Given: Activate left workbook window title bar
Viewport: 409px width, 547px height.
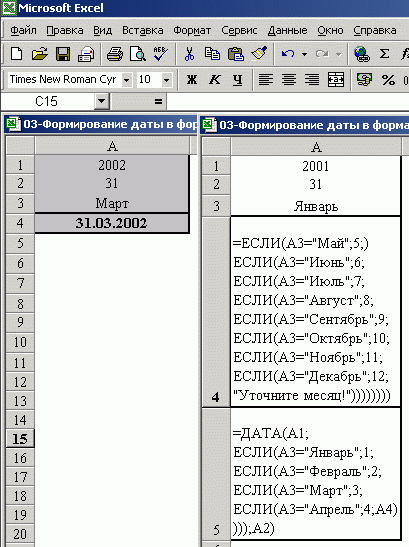Looking at the screenshot, I should click(101, 124).
